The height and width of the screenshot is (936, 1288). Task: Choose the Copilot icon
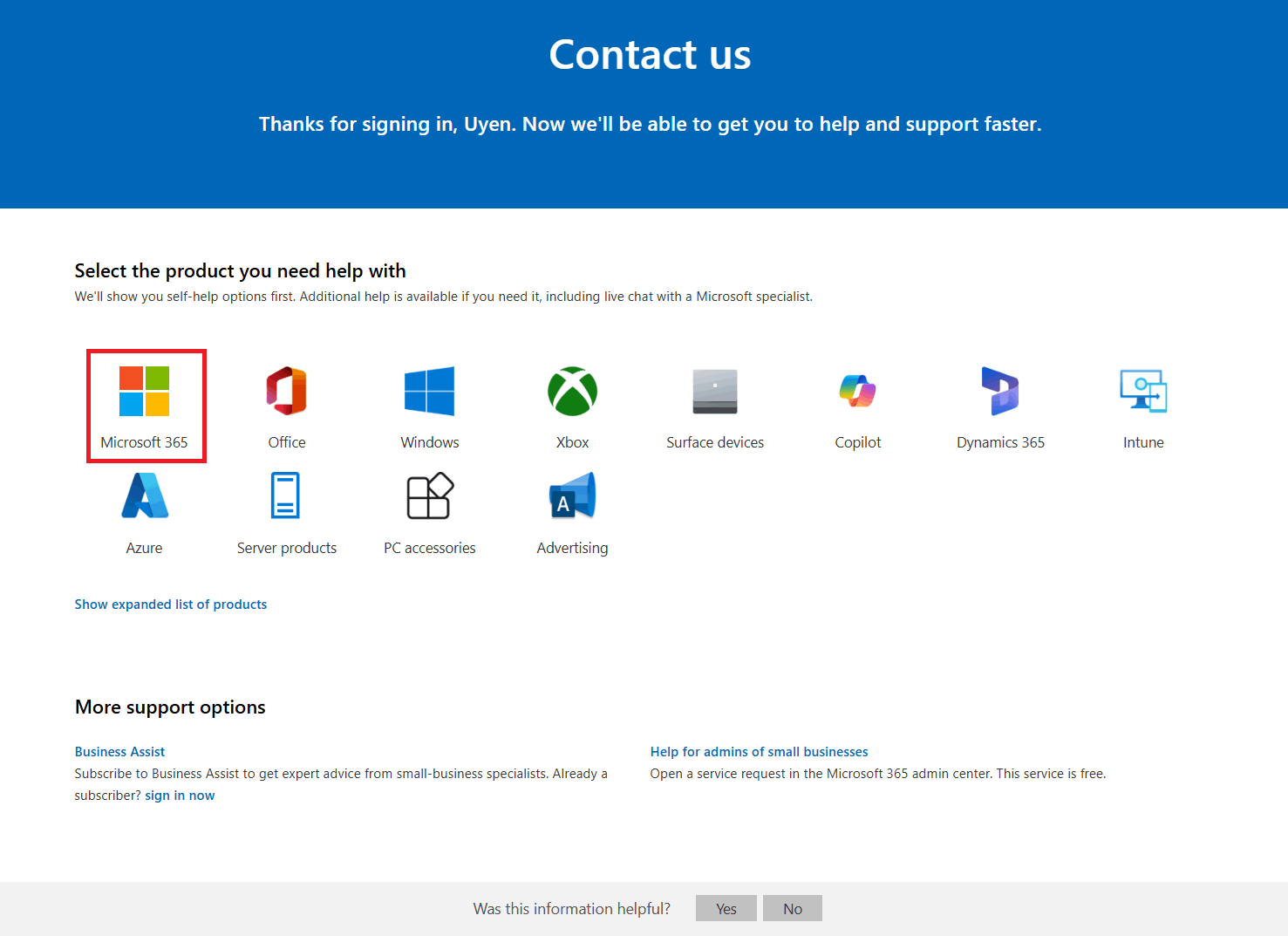[858, 391]
